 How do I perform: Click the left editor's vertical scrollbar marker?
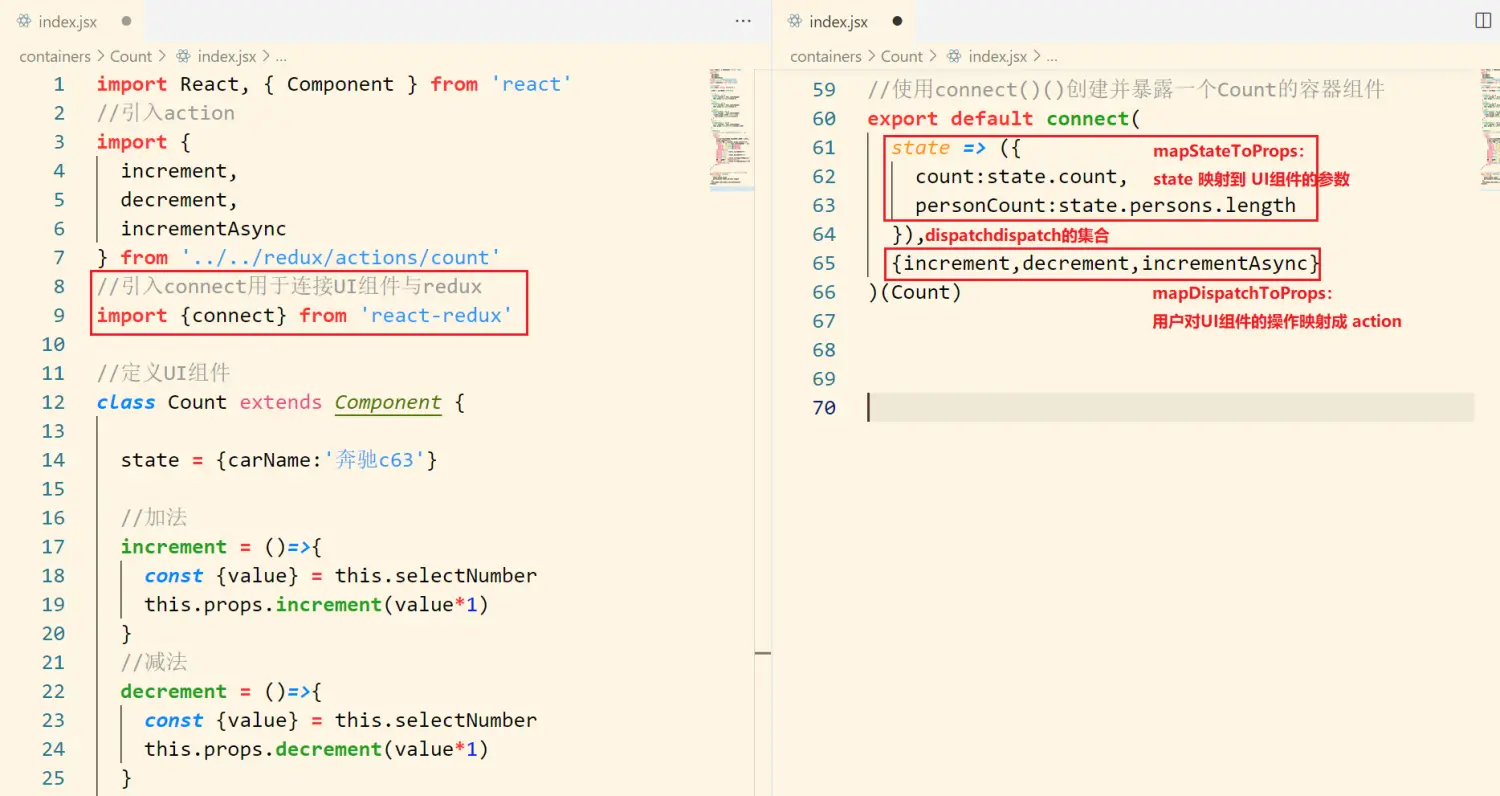tap(763, 653)
